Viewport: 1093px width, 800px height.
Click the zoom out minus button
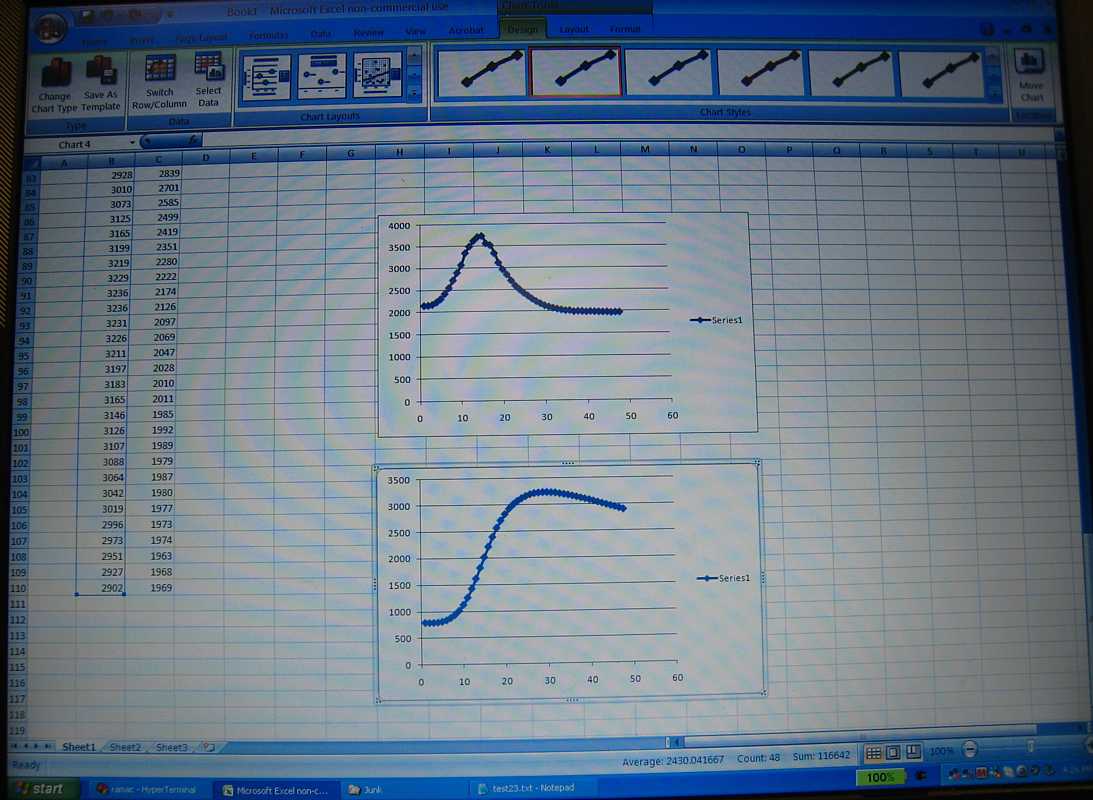tap(968, 750)
